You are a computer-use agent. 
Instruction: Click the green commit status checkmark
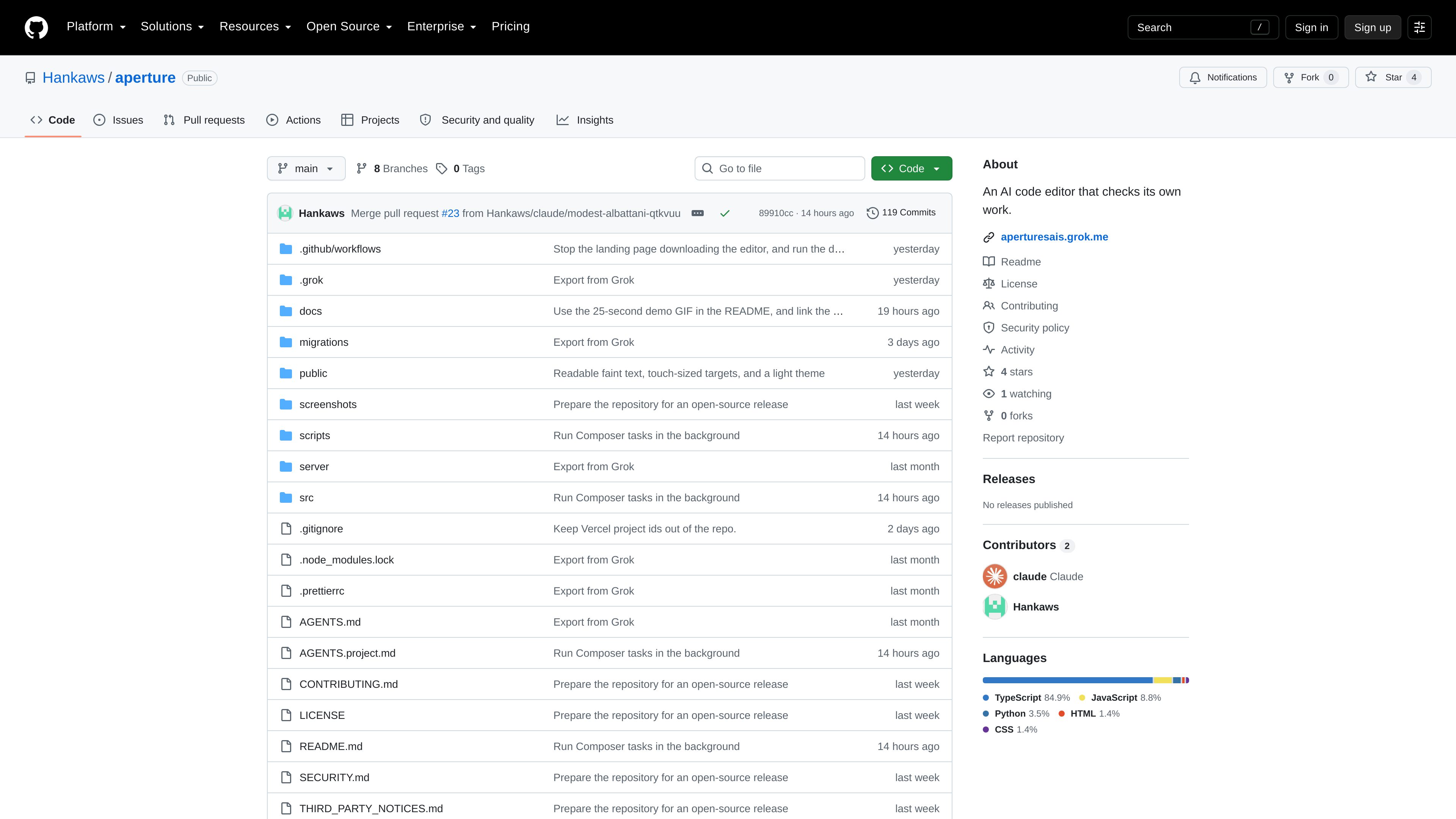point(725,213)
